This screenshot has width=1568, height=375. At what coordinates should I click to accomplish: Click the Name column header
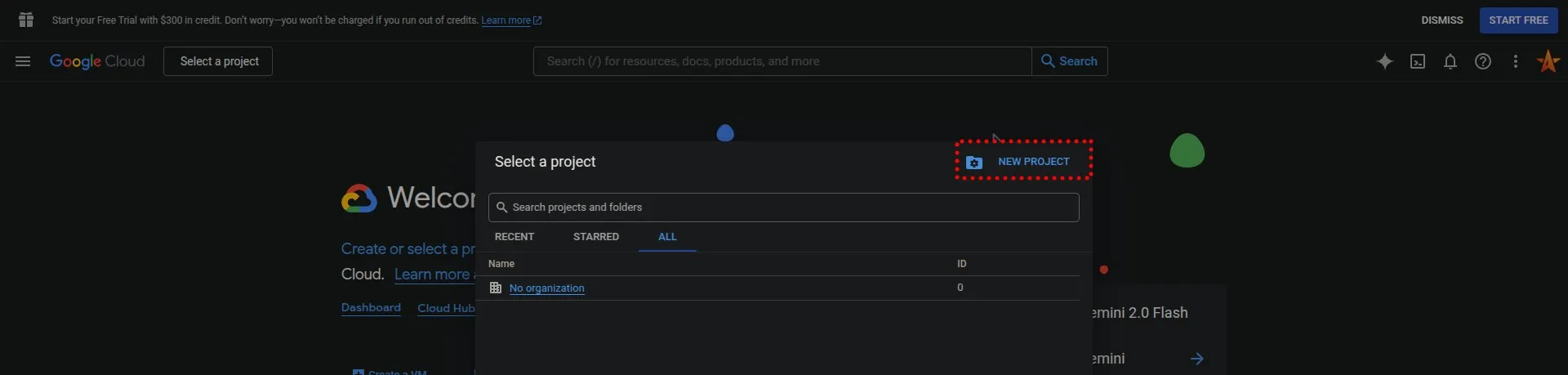[501, 264]
